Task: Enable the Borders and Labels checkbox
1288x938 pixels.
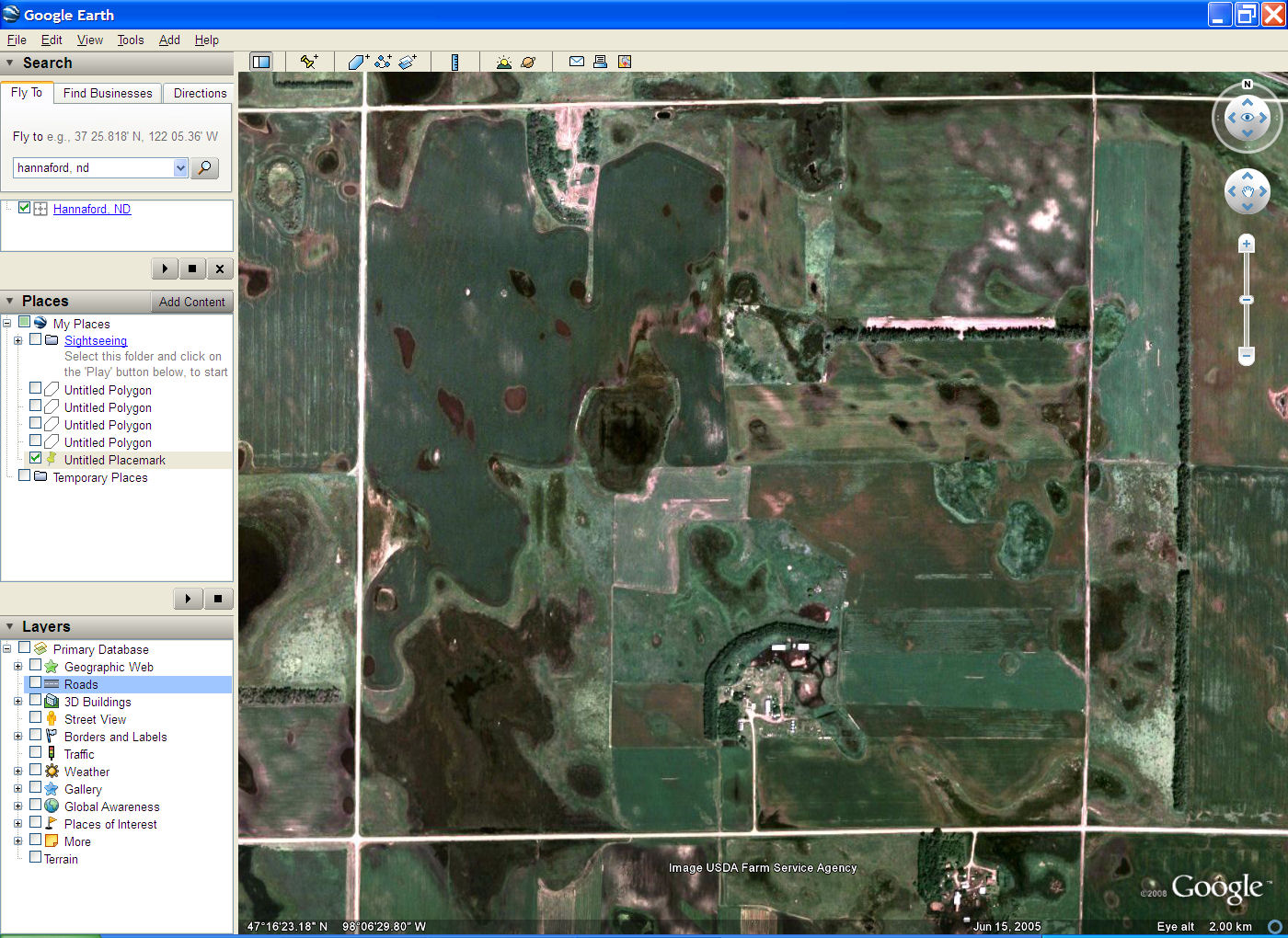Action: 35,735
